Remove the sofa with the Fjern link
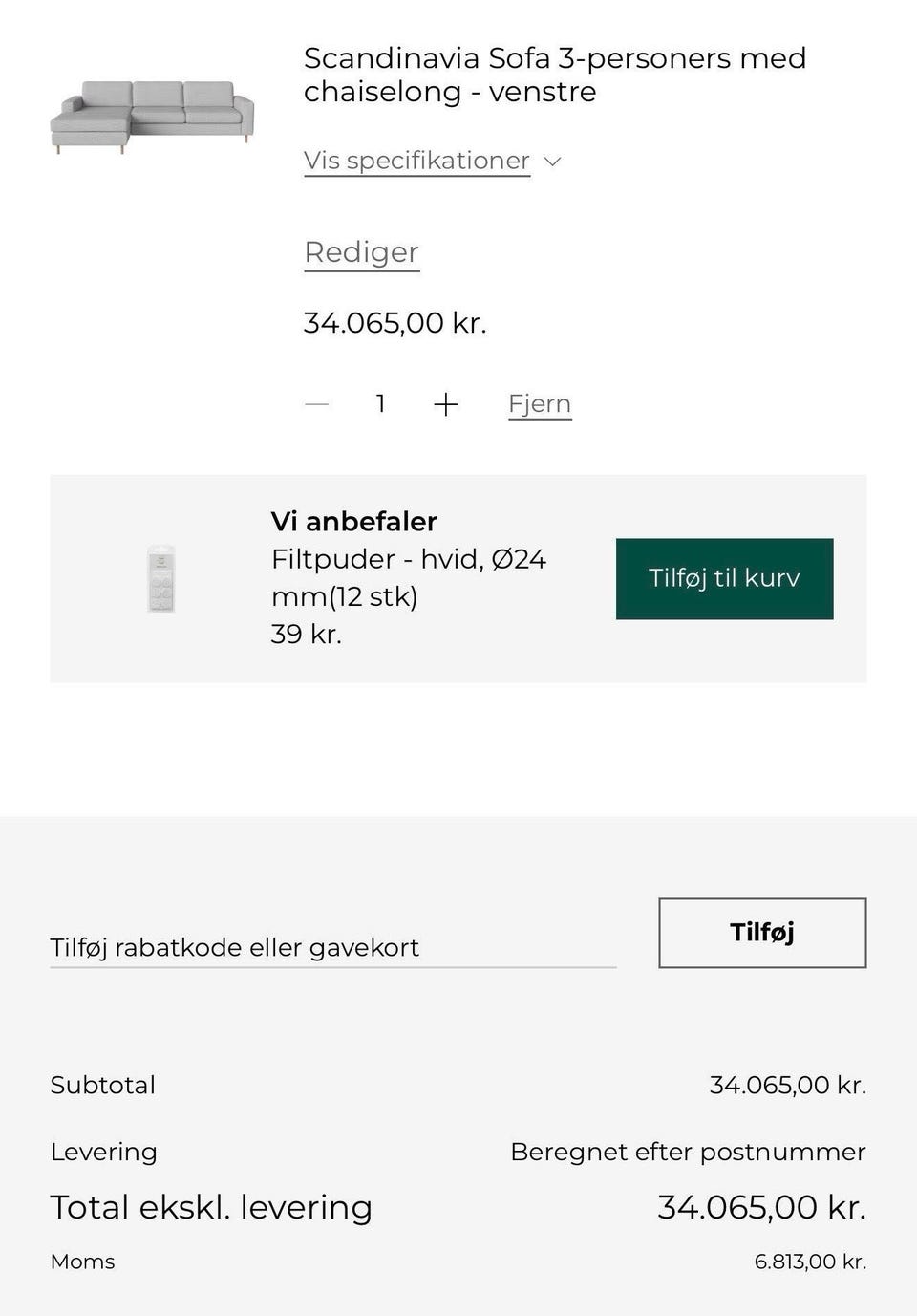Viewport: 917px width, 1316px height. click(539, 403)
